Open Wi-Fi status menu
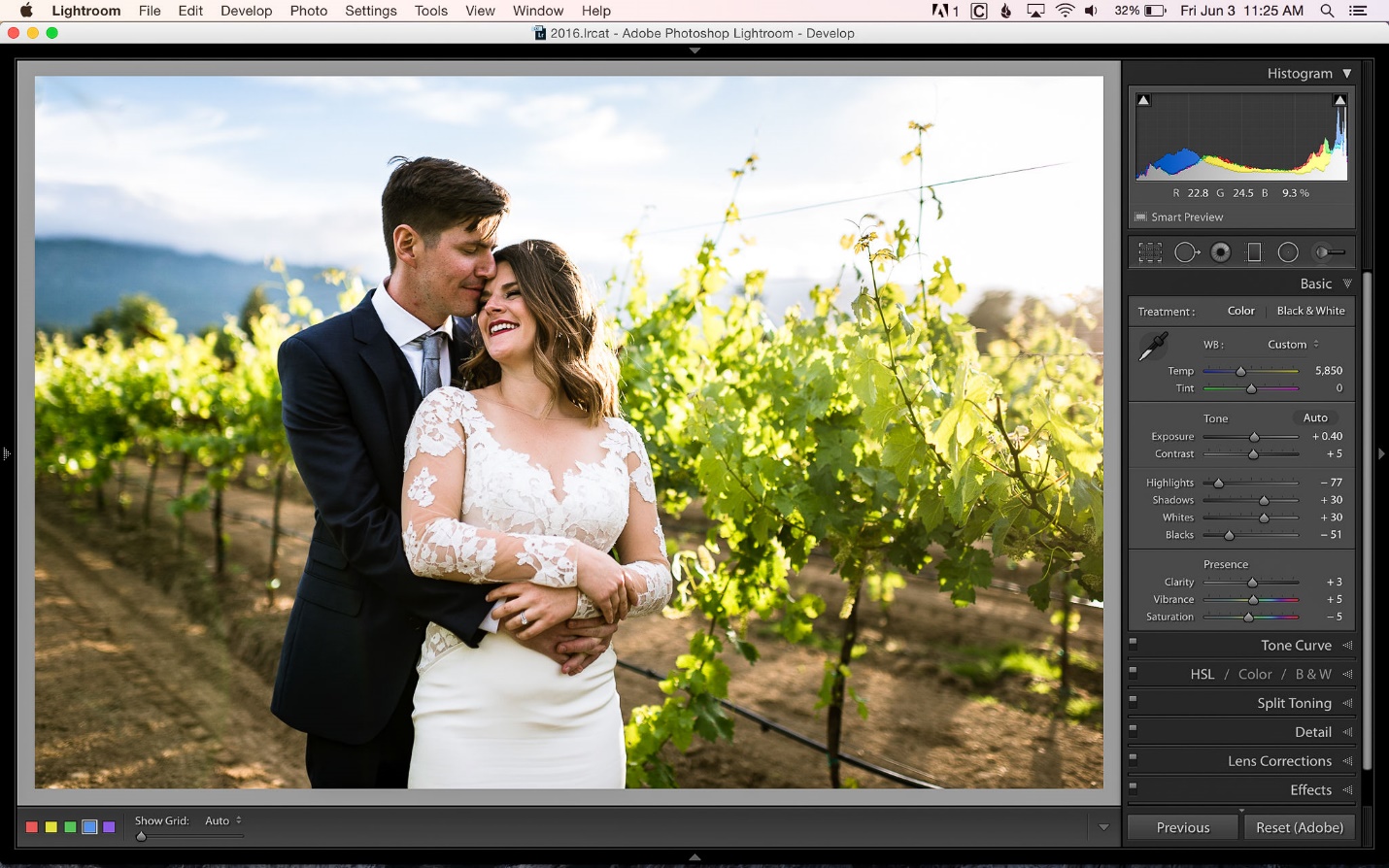This screenshot has height=868, width=1389. (1066, 11)
